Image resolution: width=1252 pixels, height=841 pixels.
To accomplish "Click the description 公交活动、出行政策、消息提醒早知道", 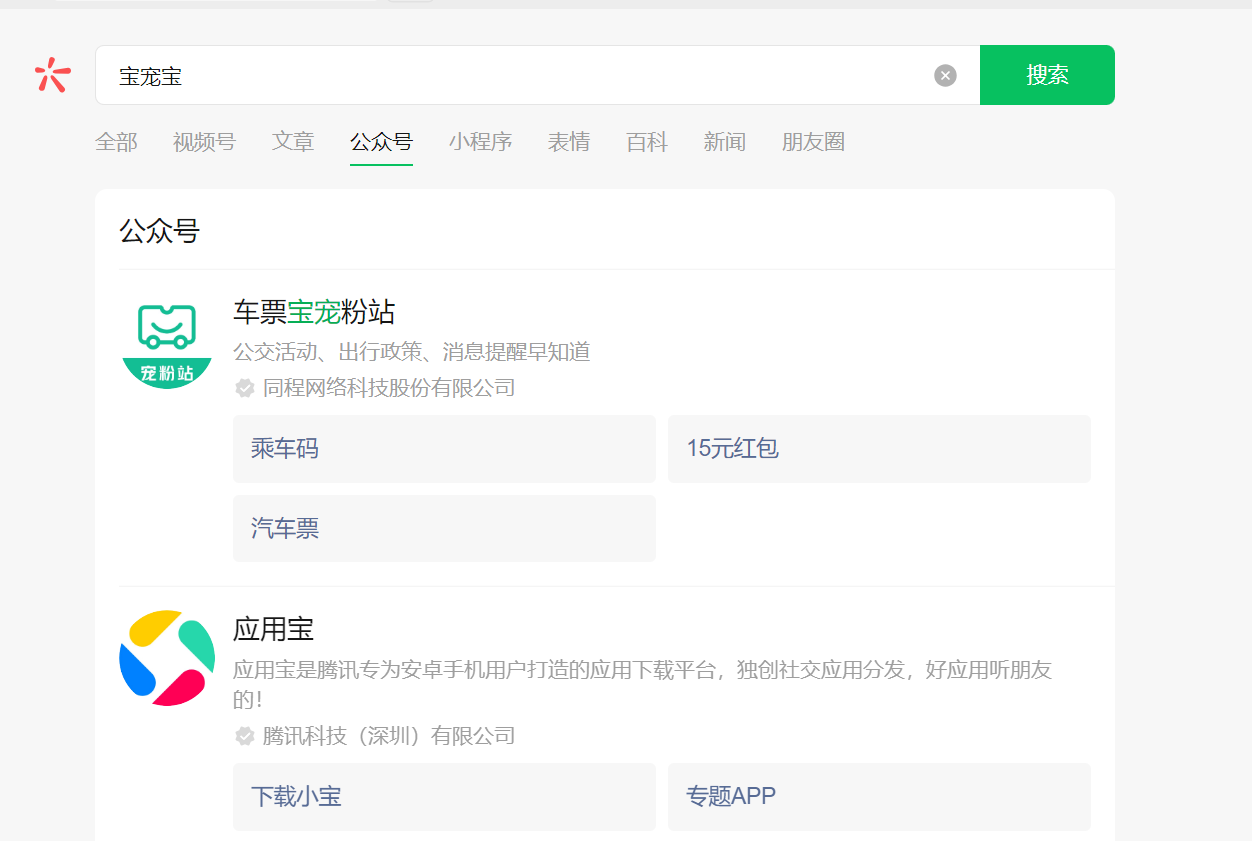I will (412, 352).
